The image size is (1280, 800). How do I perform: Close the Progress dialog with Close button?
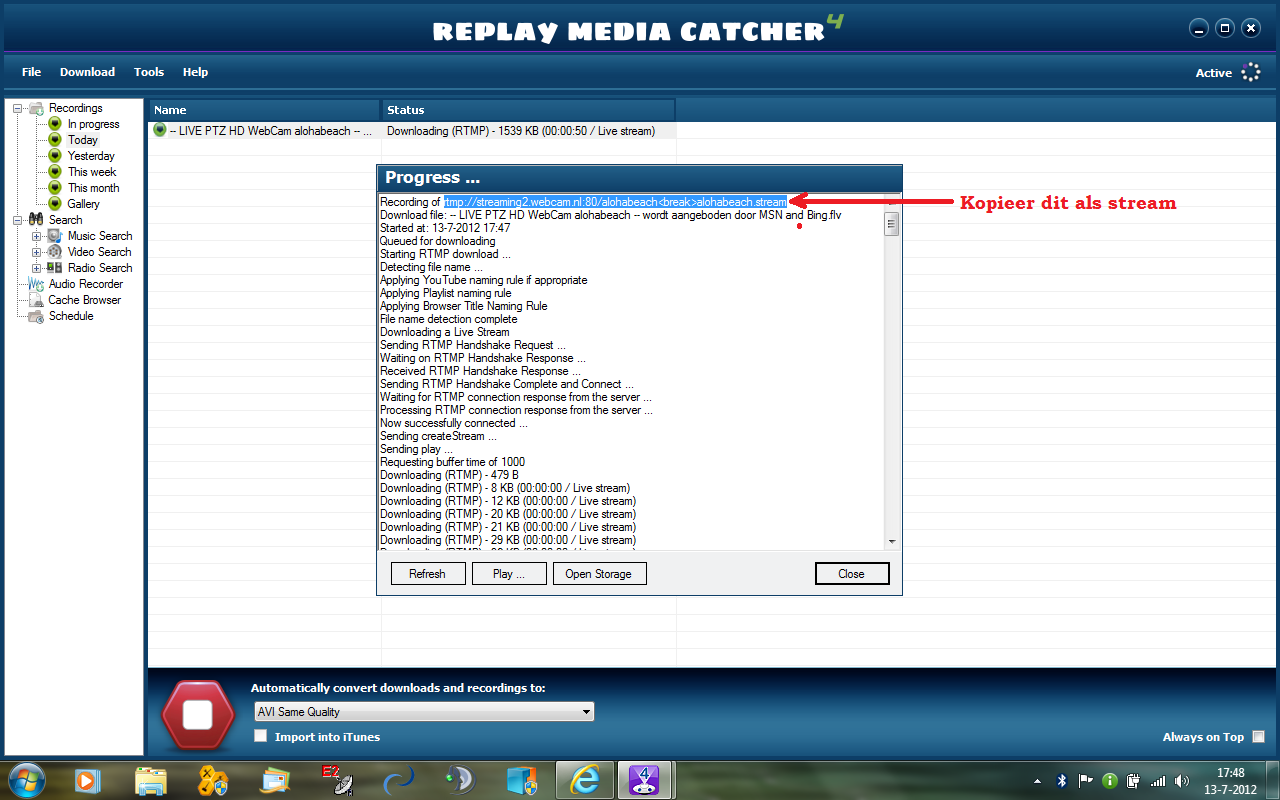pyautogui.click(x=852, y=574)
